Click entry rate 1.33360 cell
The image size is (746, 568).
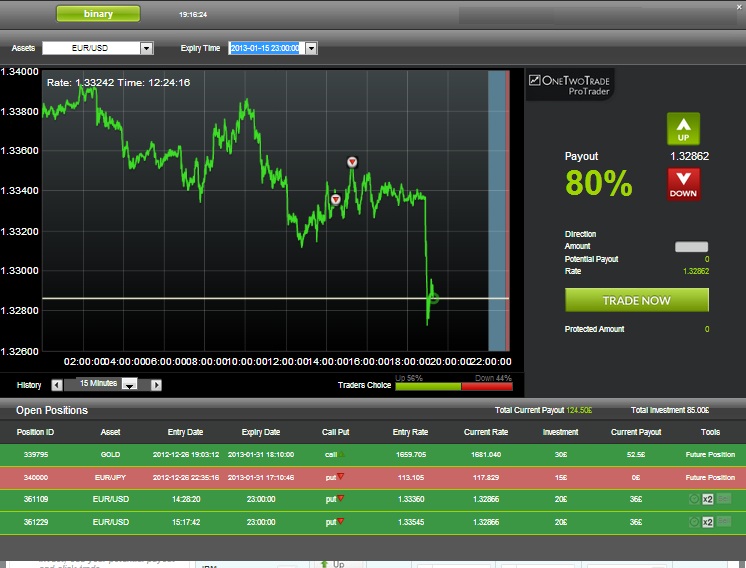tap(411, 499)
